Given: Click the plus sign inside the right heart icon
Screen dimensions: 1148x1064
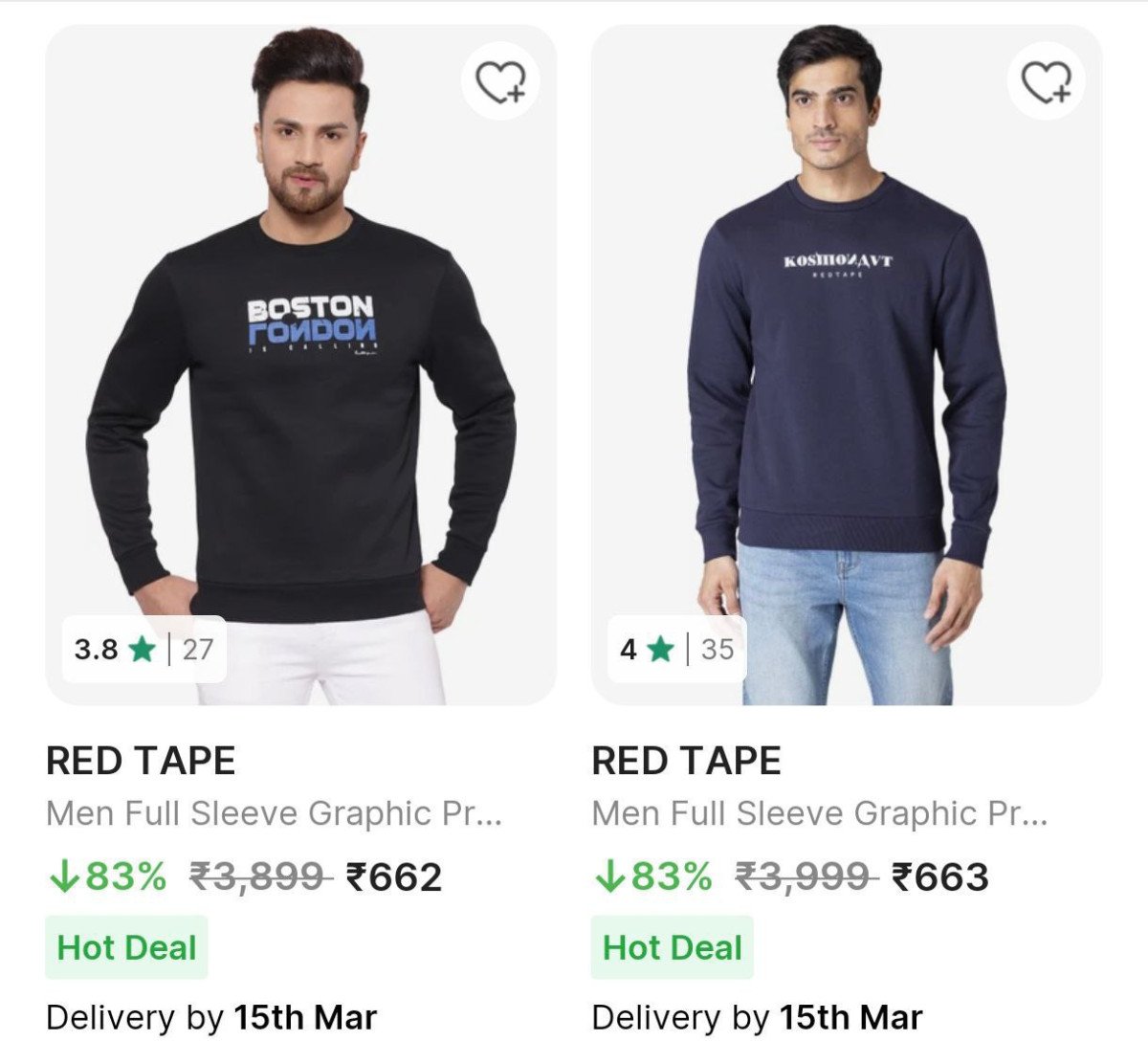Looking at the screenshot, I should [x=1060, y=91].
